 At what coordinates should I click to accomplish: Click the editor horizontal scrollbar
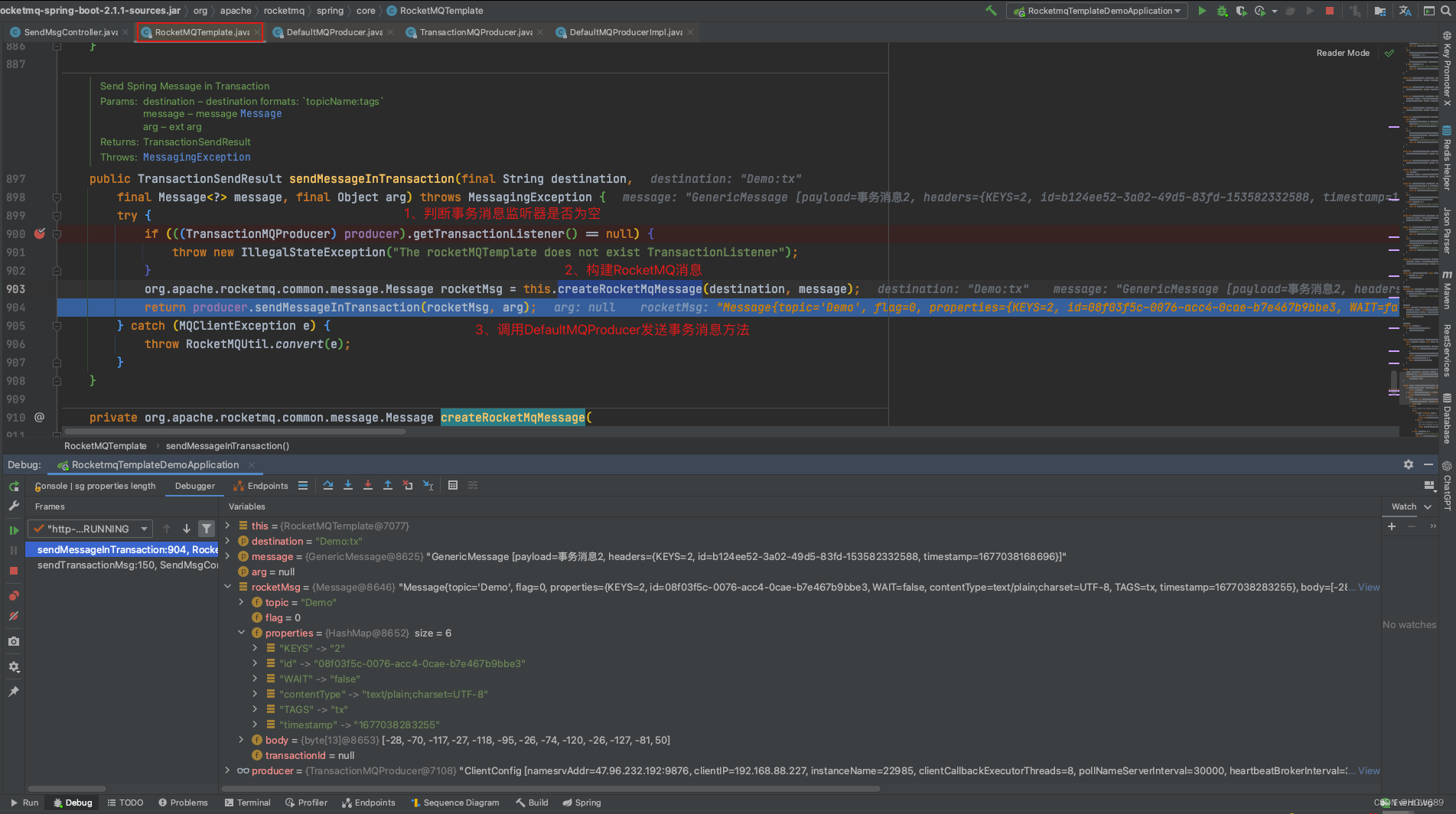click(233, 431)
